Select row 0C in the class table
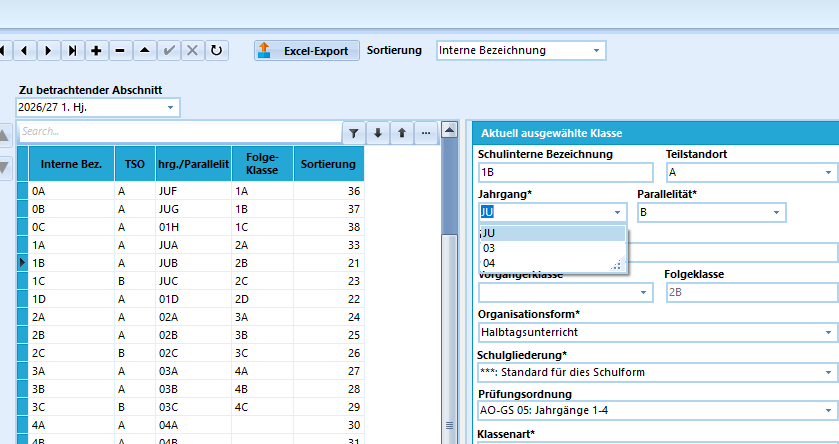The width and height of the screenshot is (839, 444). click(x=190, y=227)
